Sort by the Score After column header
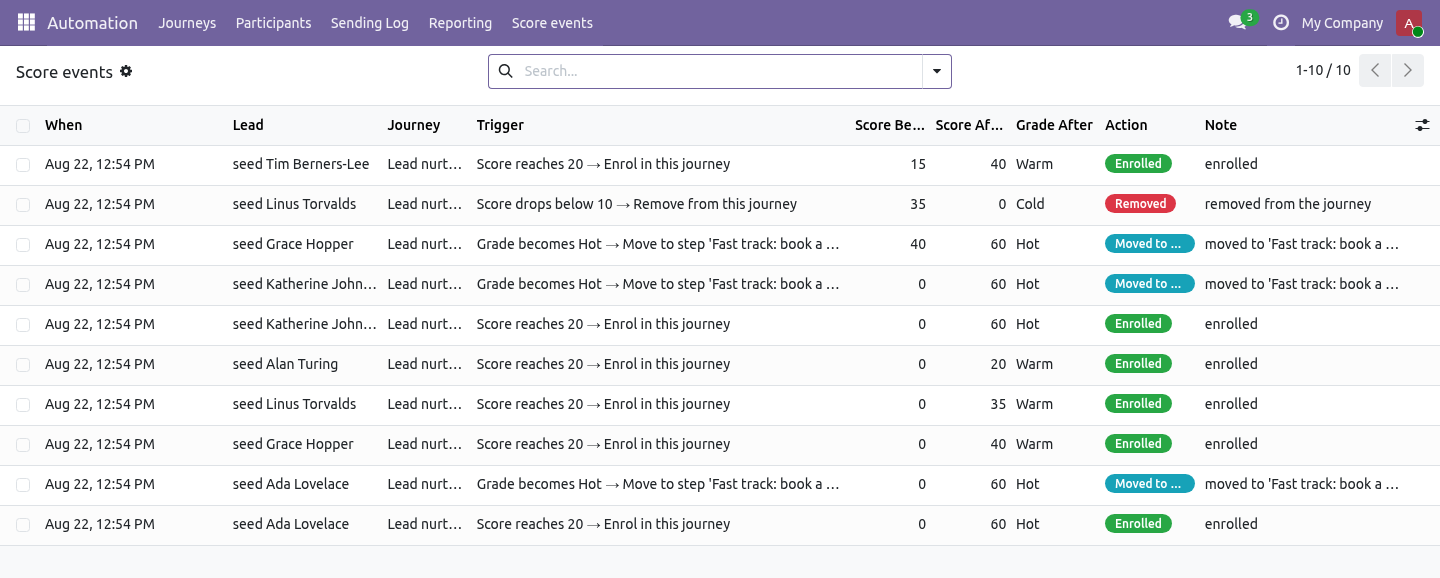The width and height of the screenshot is (1440, 578). pyautogui.click(x=969, y=125)
